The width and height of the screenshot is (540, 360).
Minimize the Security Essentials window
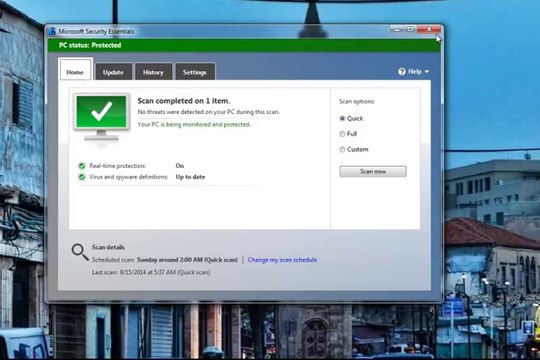click(396, 29)
